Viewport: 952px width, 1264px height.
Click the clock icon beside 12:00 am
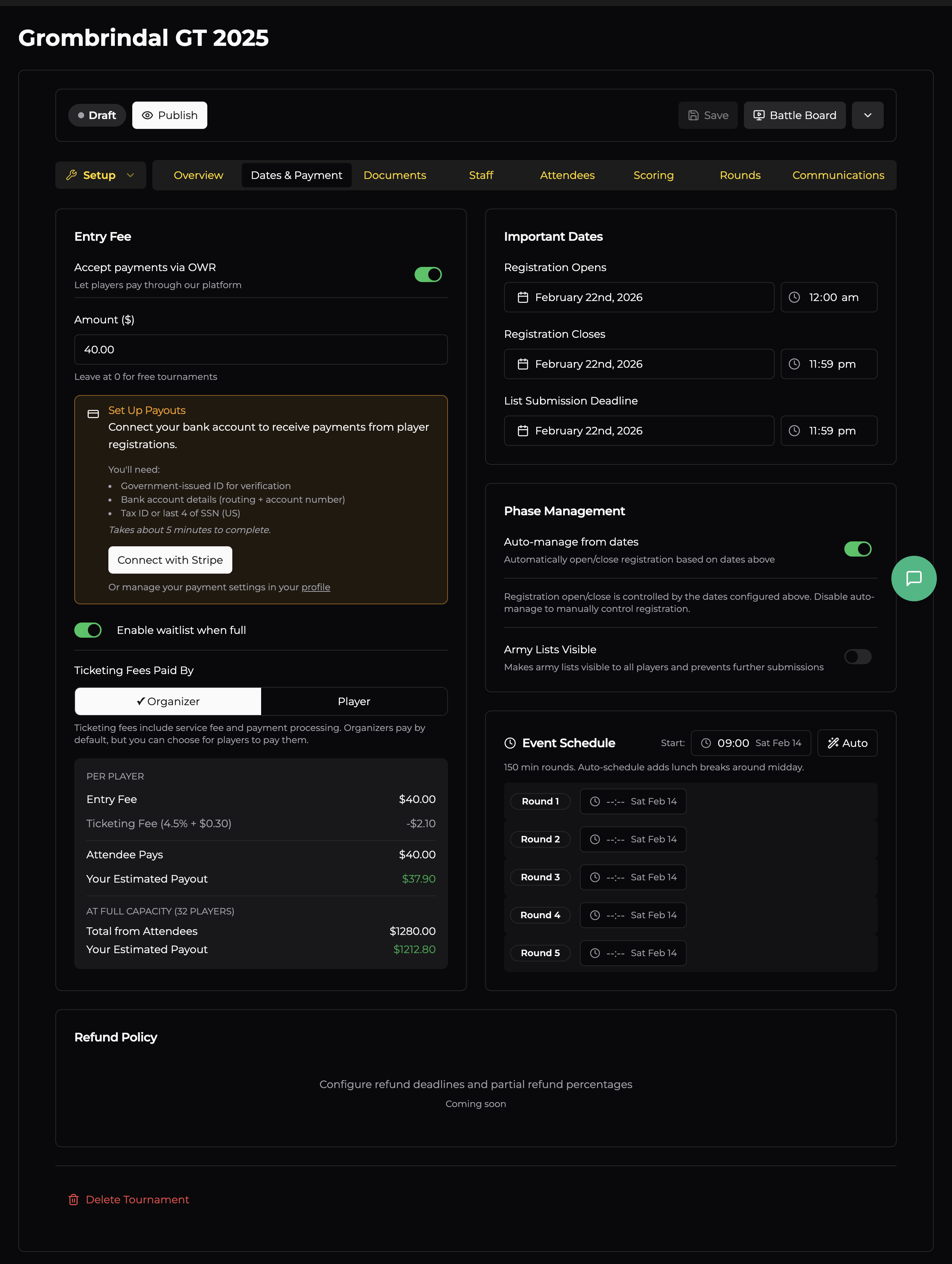tap(795, 297)
